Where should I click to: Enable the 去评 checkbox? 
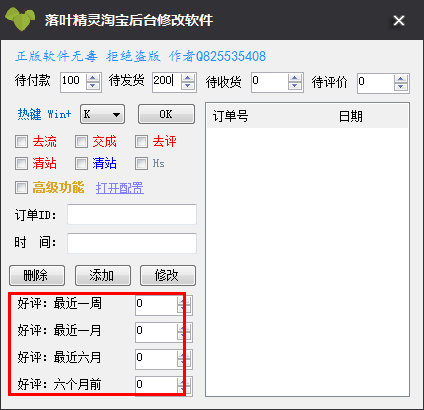[141, 141]
